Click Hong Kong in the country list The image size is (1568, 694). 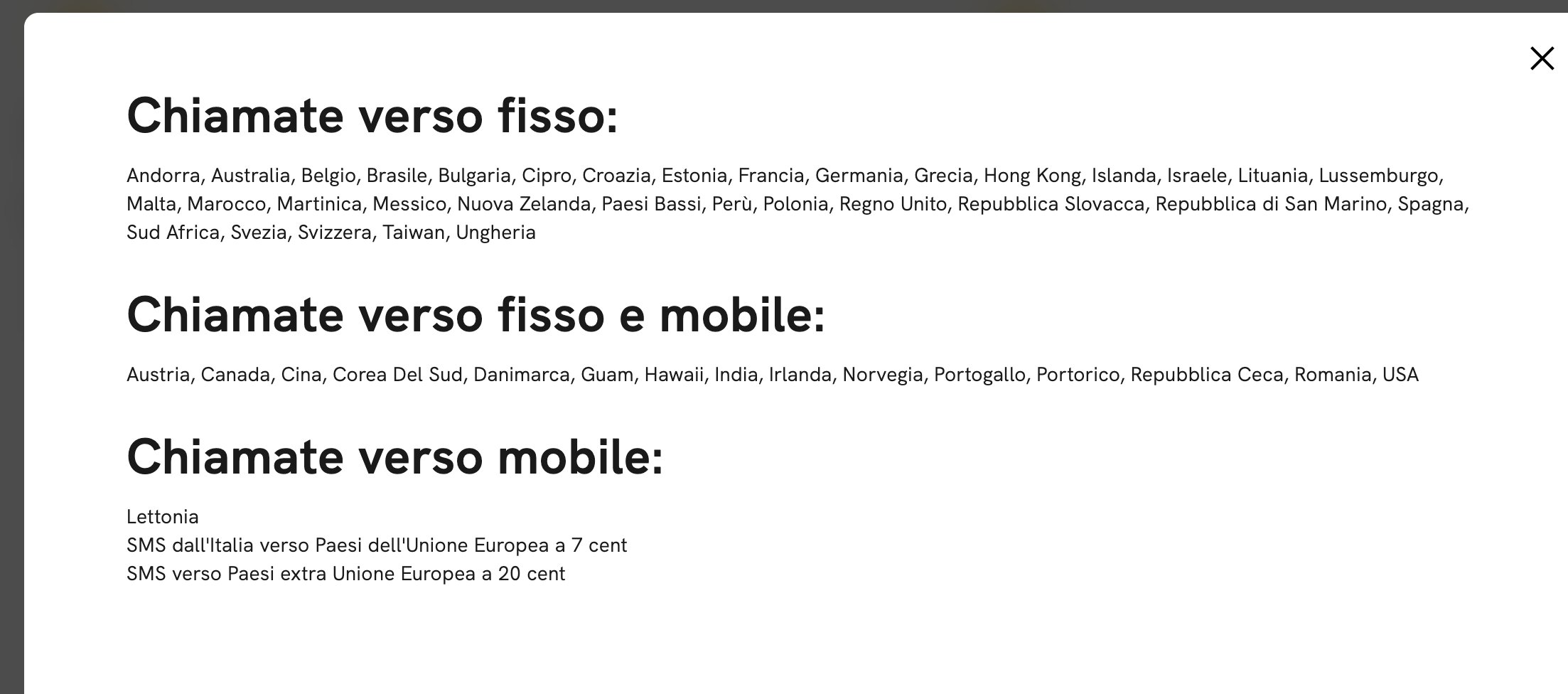[1032, 176]
